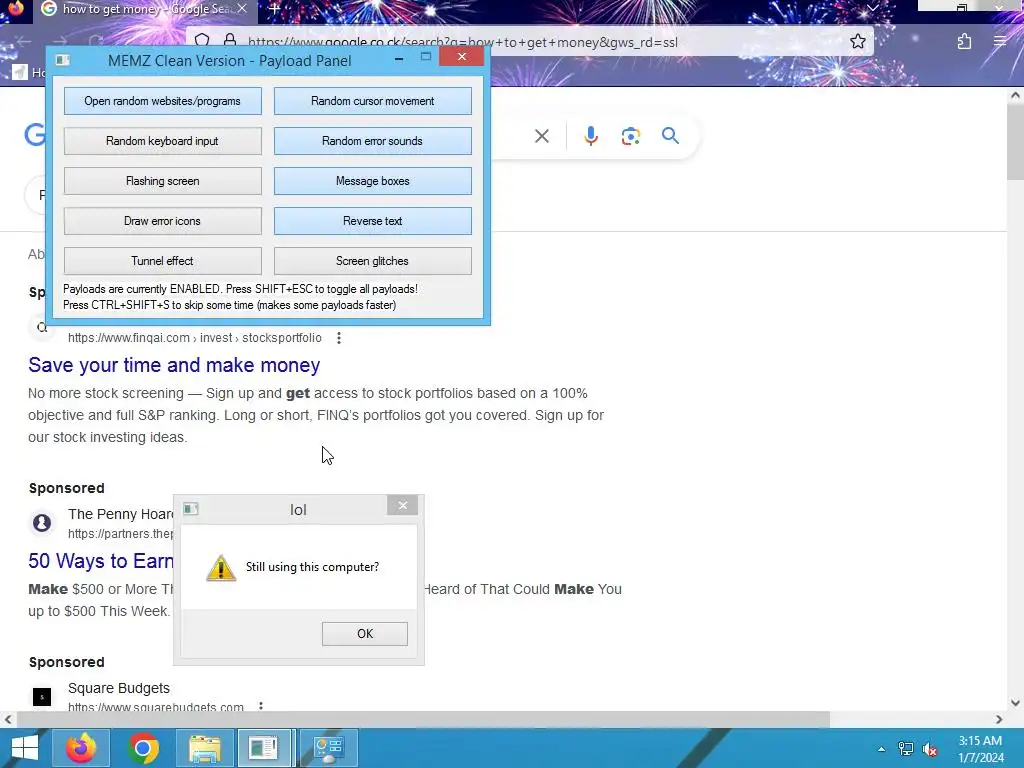Click the lol dialog title icon

click(x=191, y=509)
